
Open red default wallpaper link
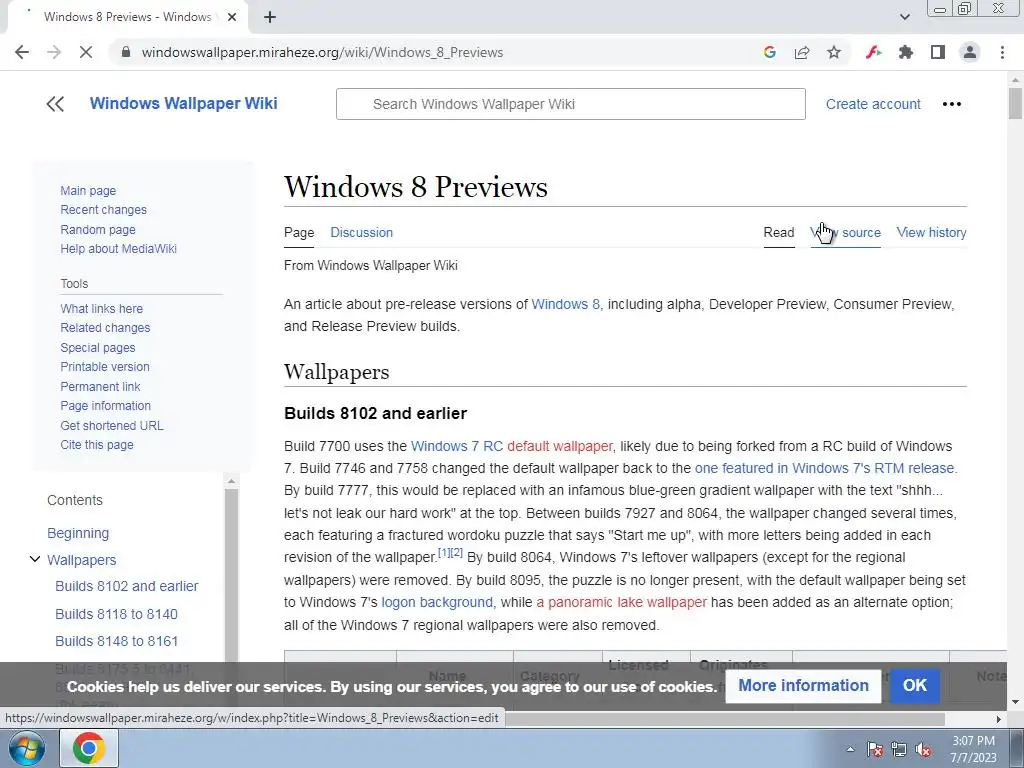click(x=560, y=446)
